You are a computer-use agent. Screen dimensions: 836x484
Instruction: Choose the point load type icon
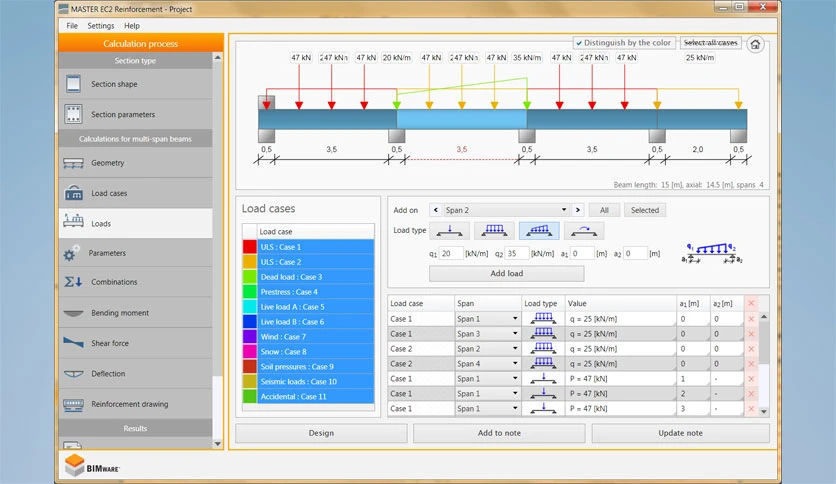pyautogui.click(x=449, y=231)
